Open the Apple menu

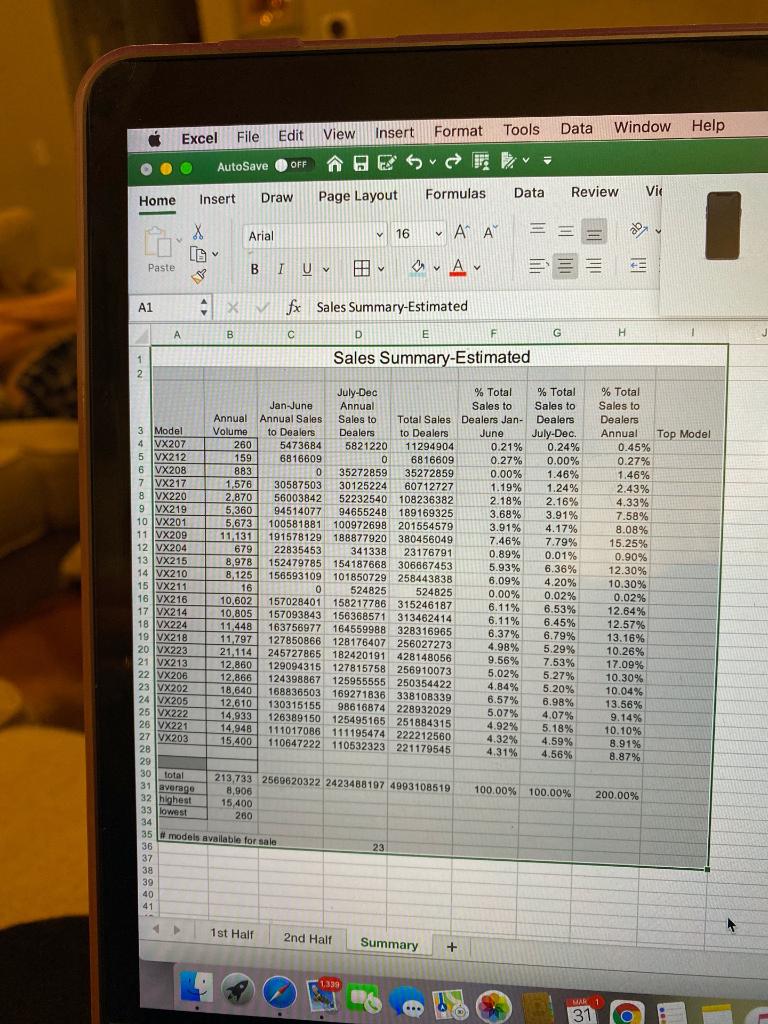pyautogui.click(x=155, y=138)
